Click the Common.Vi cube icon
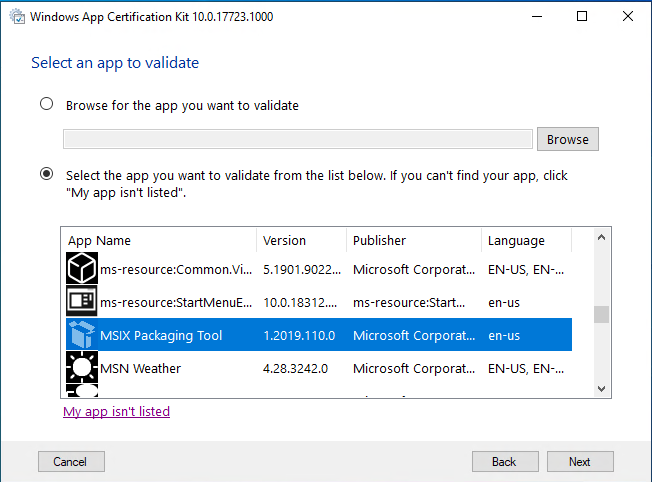 pos(82,268)
